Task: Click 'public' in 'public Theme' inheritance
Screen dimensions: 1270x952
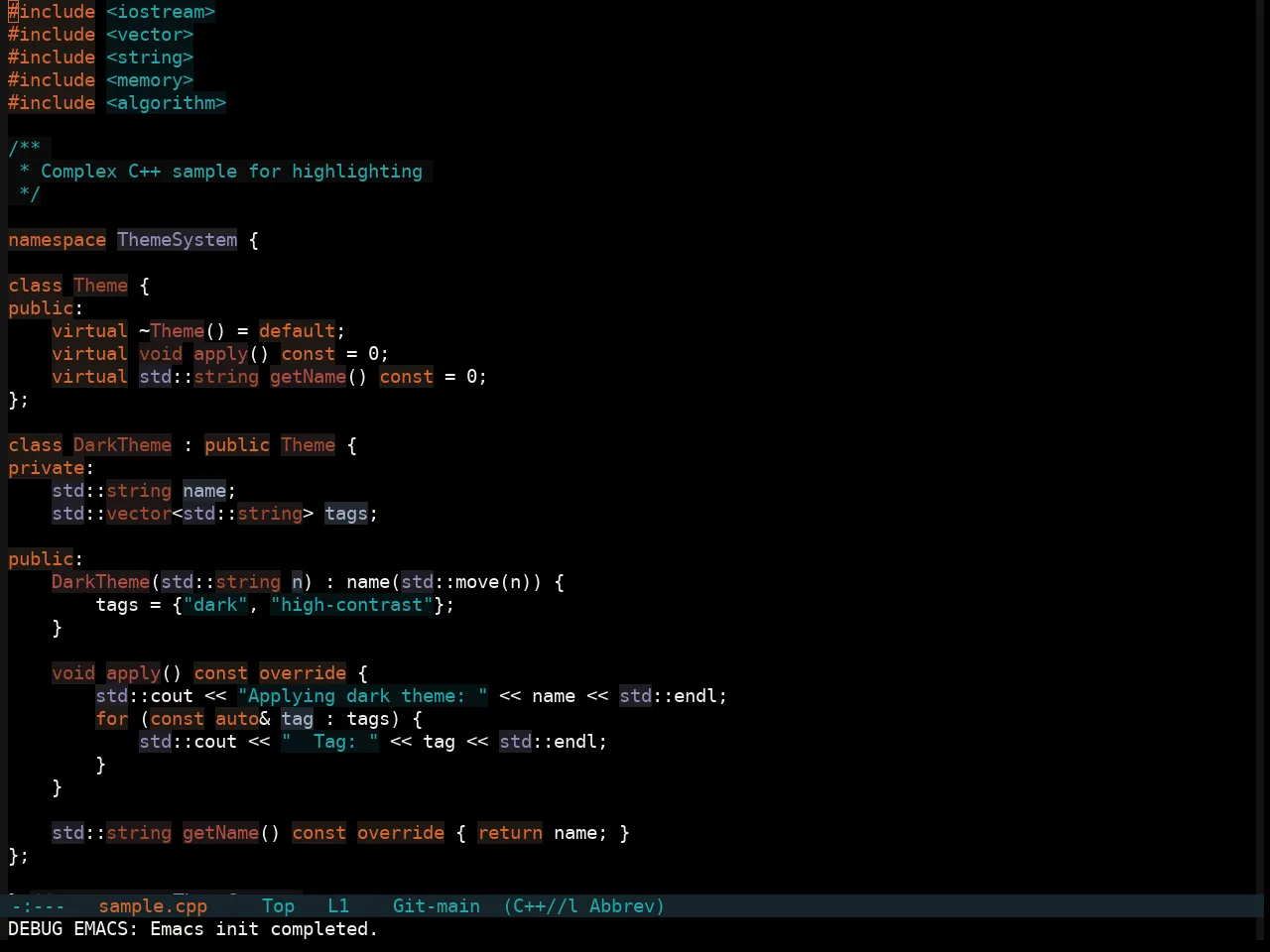Action: tap(237, 445)
